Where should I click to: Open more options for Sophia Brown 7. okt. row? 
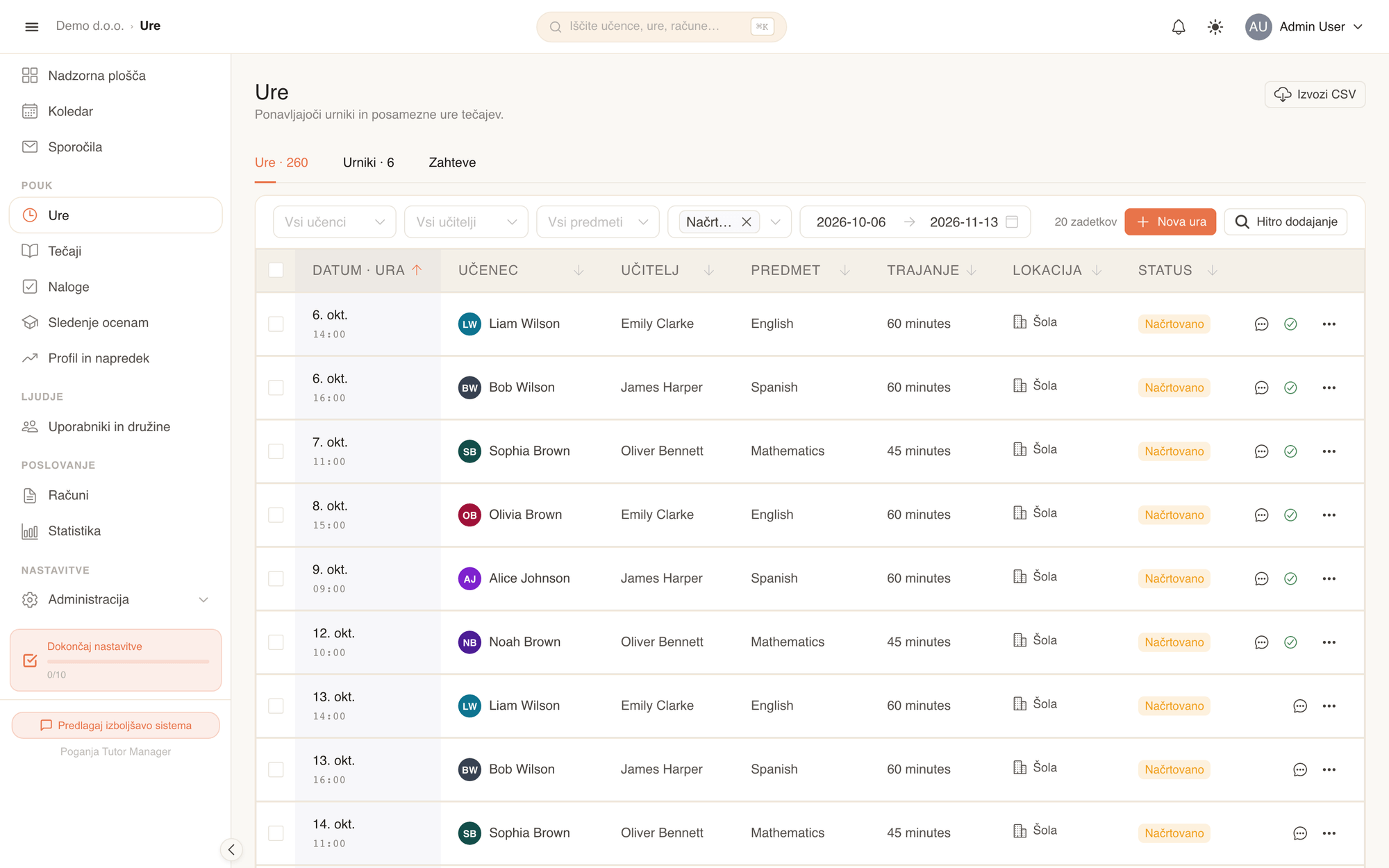(x=1329, y=451)
